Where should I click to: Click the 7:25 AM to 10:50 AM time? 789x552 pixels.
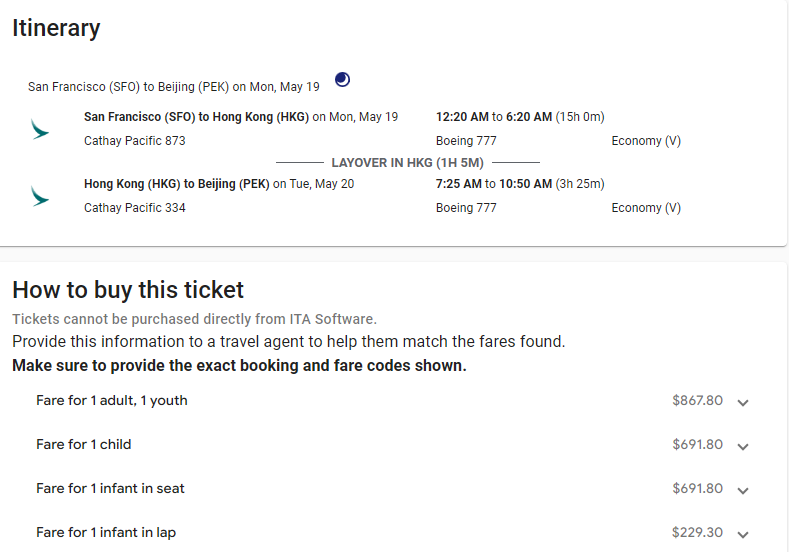tap(494, 184)
